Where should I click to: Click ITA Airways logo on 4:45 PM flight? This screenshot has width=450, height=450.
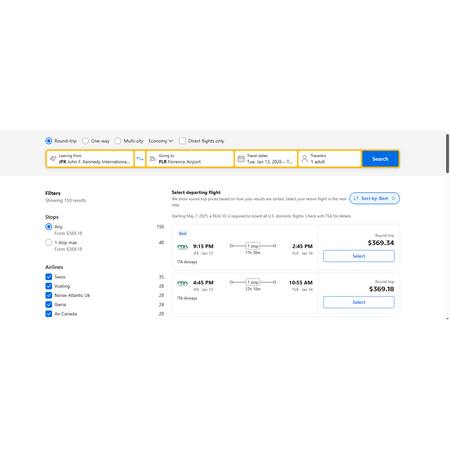(x=182, y=283)
